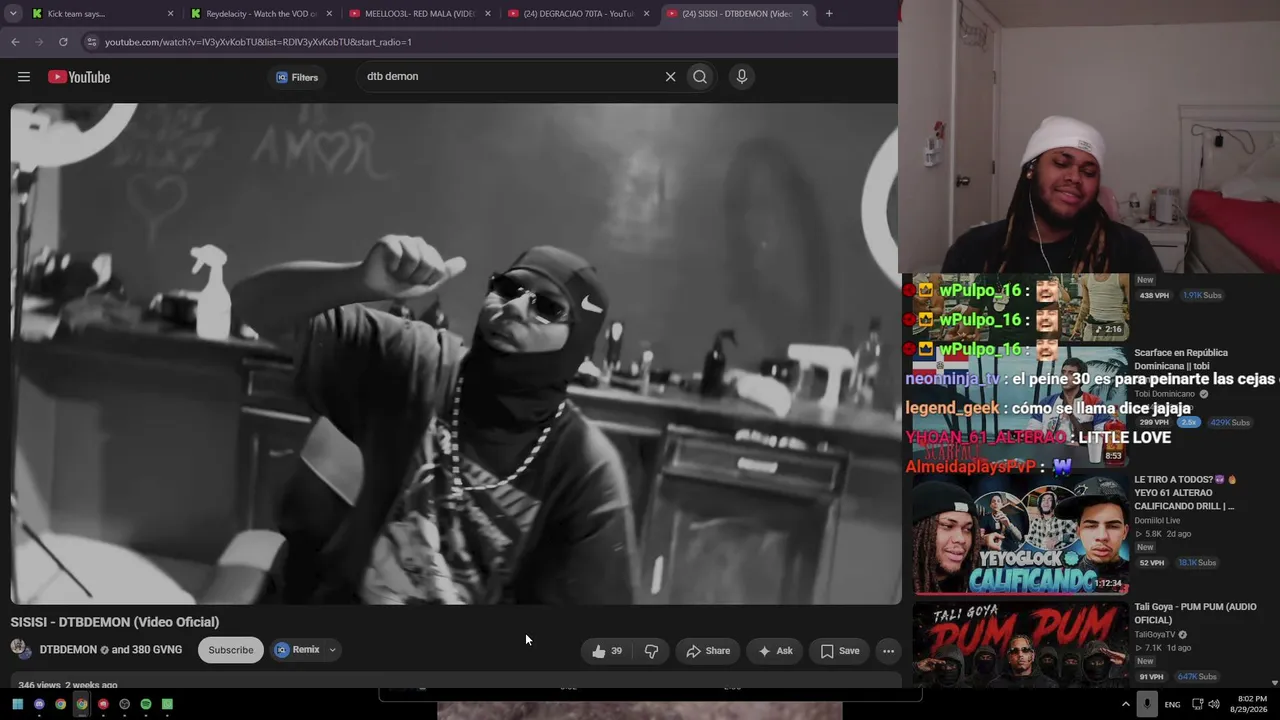The height and width of the screenshot is (720, 1280).
Task: Save the video to a playlist
Action: tap(840, 651)
